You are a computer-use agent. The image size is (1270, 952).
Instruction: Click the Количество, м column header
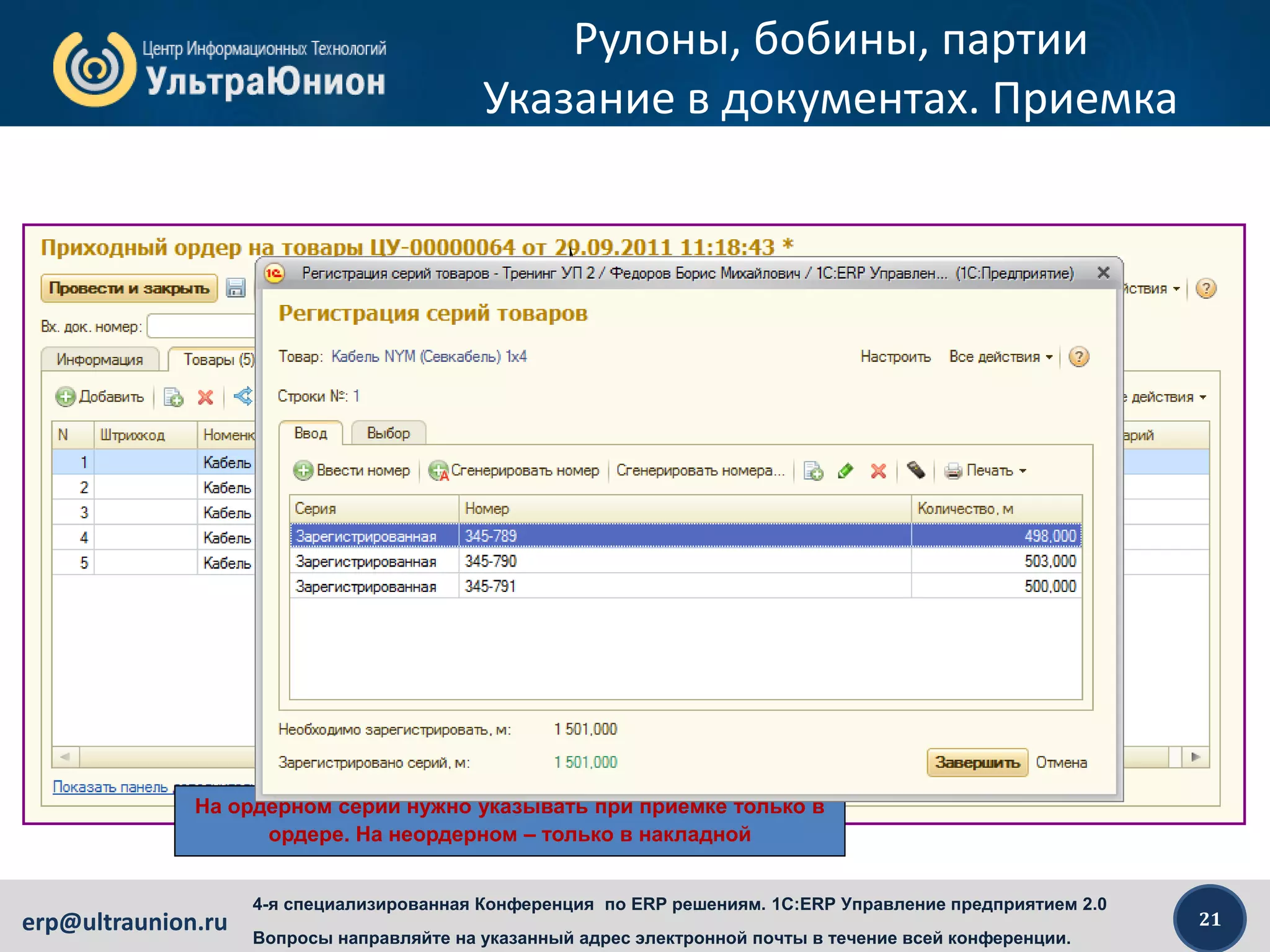pos(997,509)
